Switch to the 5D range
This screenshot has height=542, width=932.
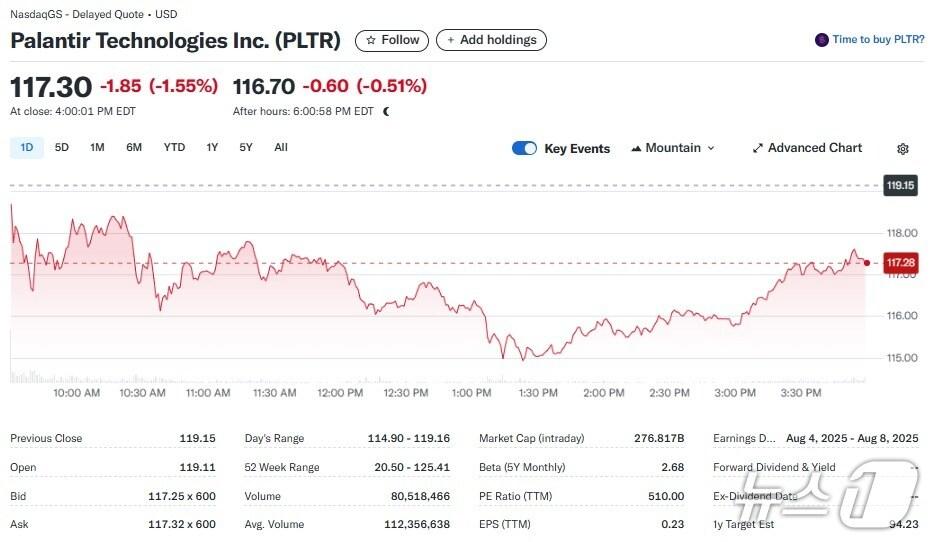(62, 147)
